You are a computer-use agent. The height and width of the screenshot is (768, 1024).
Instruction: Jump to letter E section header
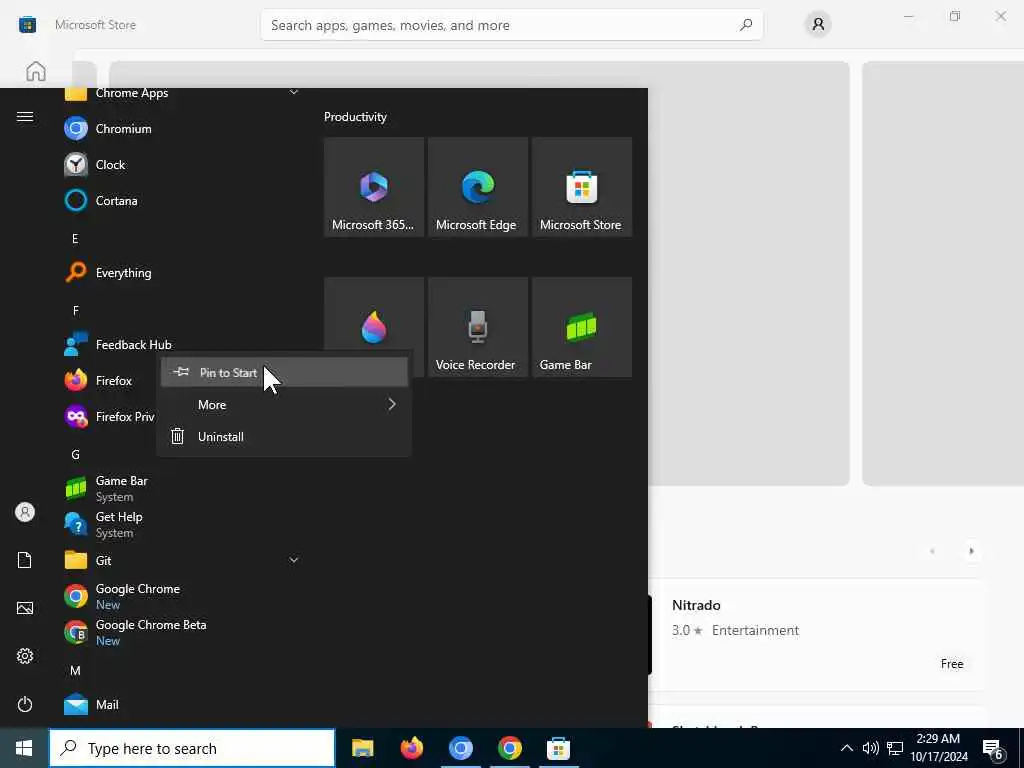click(x=75, y=238)
